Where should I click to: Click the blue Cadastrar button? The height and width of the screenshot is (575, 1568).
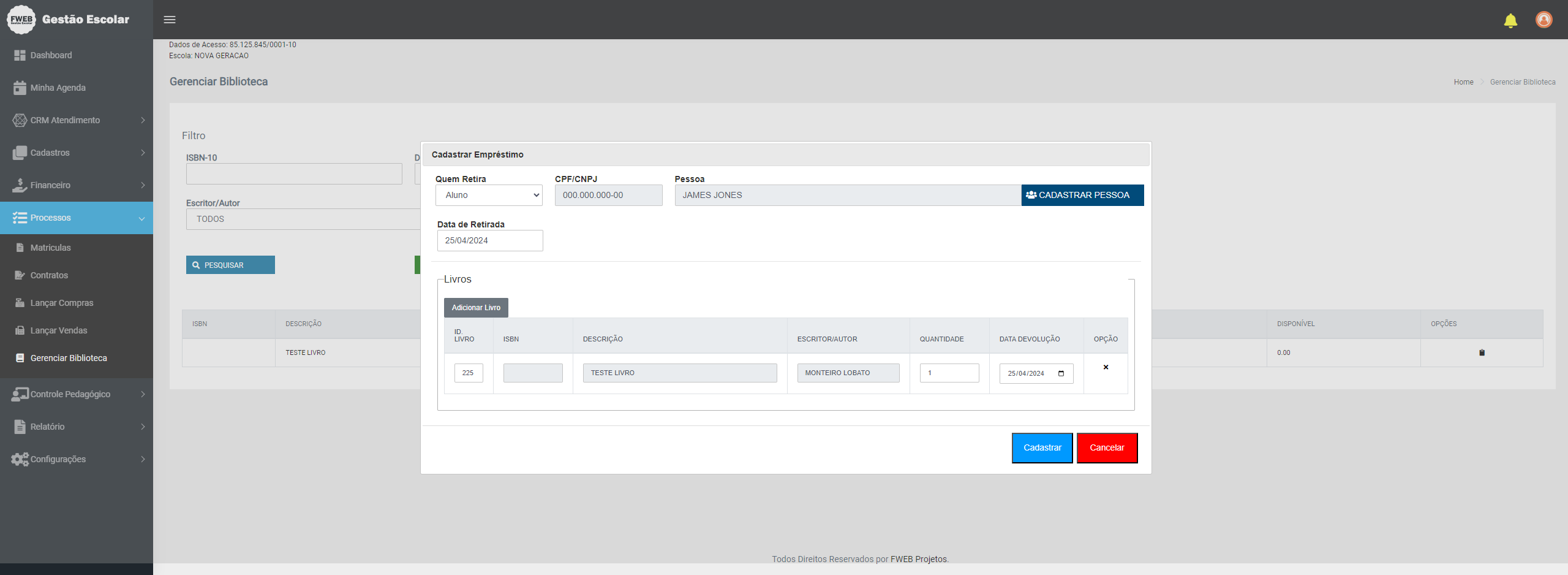(1042, 447)
